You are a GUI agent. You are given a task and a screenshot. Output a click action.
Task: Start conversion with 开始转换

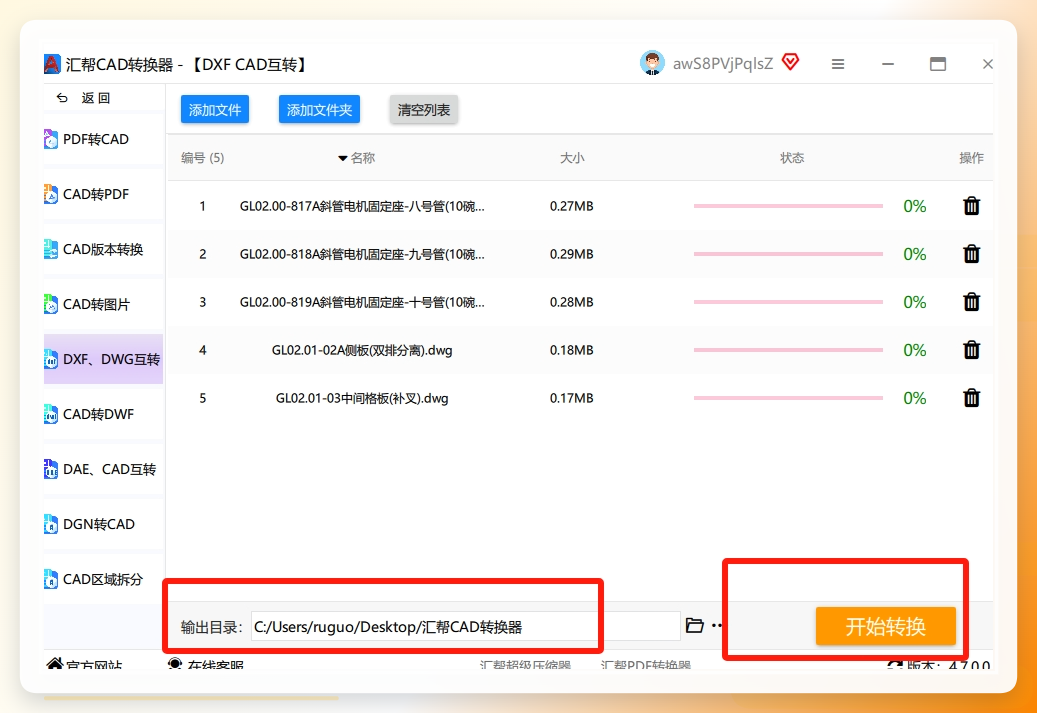tap(886, 626)
